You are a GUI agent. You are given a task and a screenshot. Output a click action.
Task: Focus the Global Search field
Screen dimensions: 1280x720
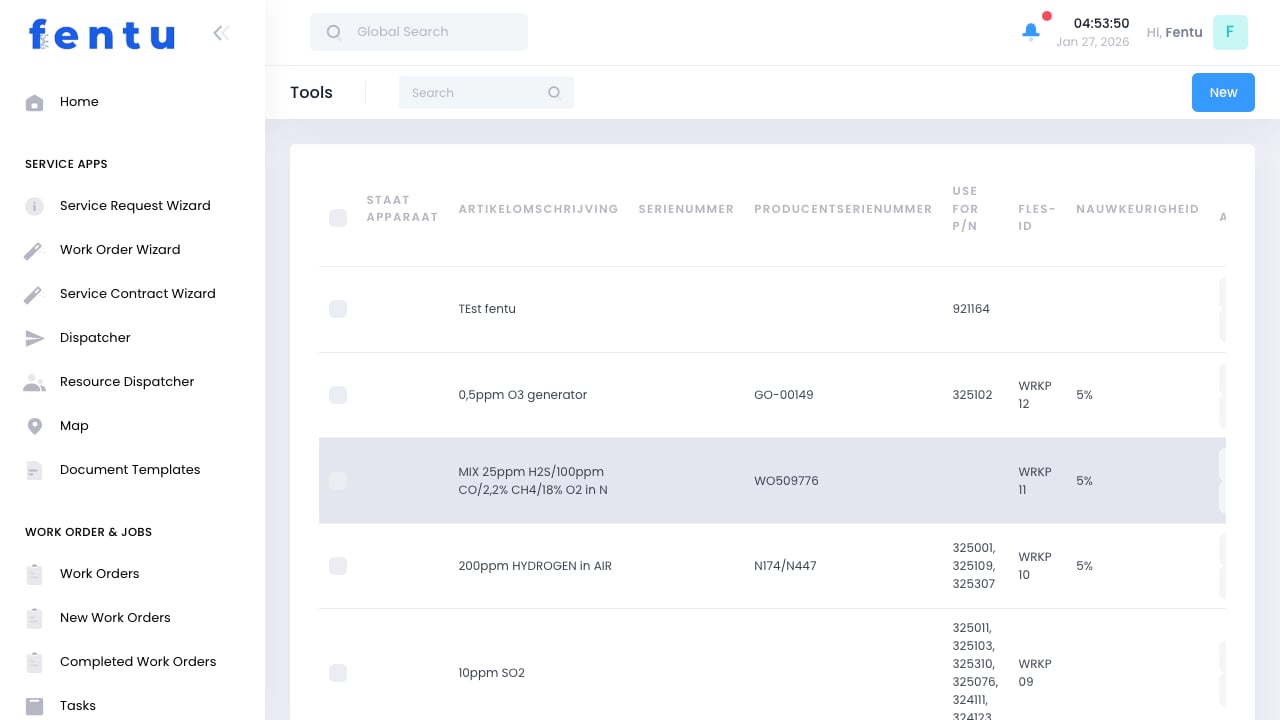(x=419, y=32)
